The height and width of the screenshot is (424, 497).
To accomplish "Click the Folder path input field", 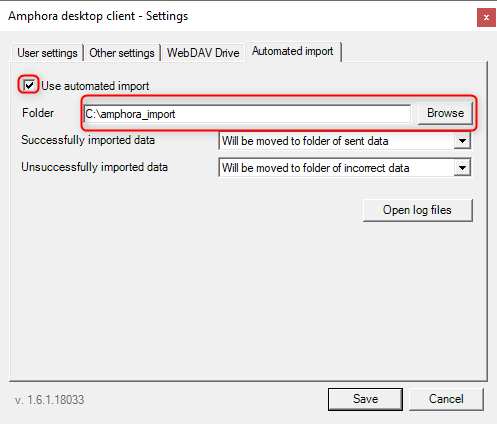I will (247, 114).
